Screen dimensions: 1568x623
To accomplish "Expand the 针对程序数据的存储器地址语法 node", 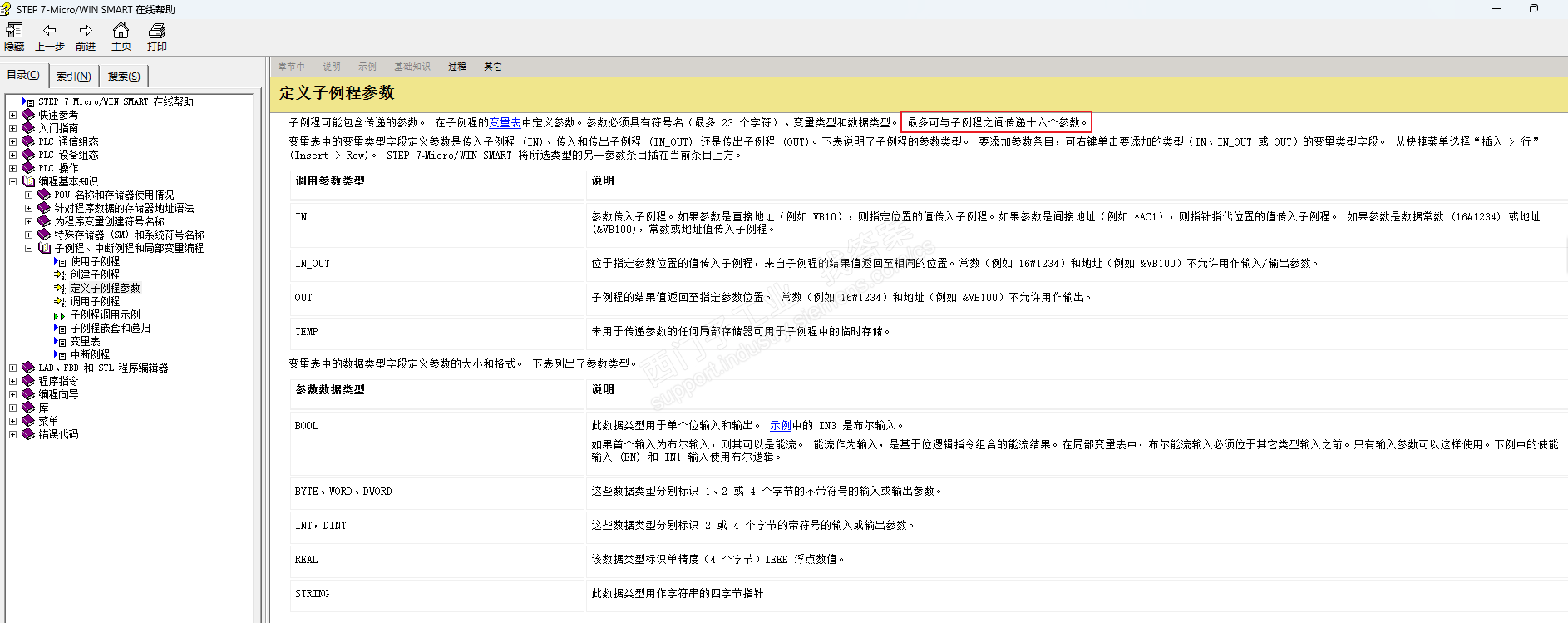I will tap(28, 208).
